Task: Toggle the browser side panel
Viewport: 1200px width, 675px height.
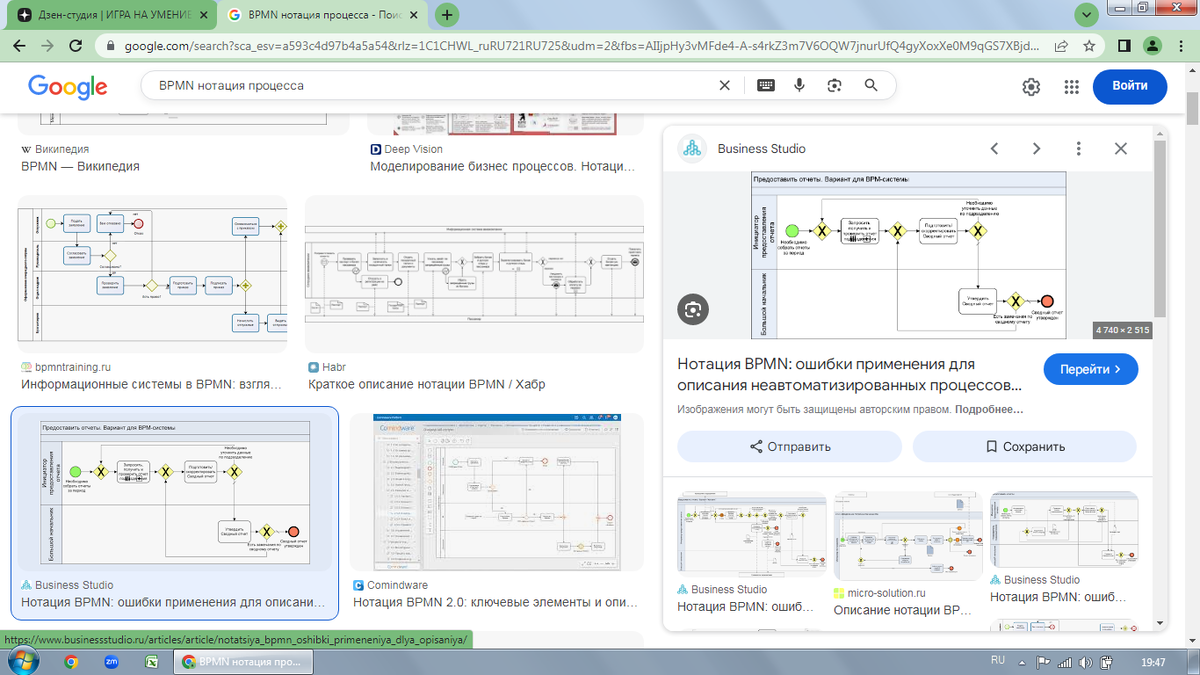Action: (1125, 46)
